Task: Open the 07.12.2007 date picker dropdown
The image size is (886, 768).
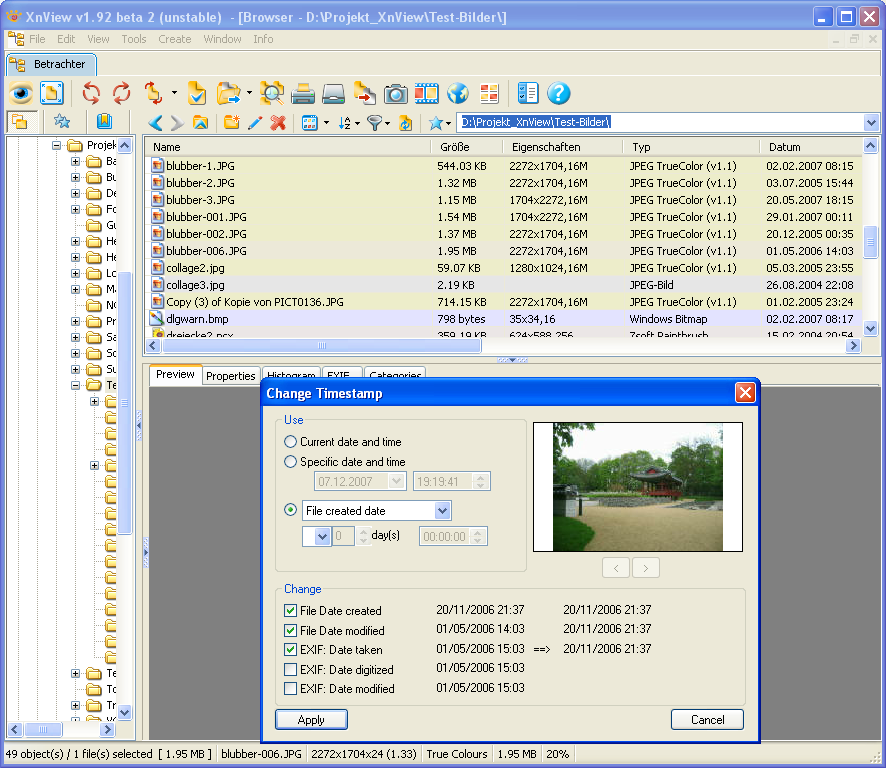Action: pos(397,481)
